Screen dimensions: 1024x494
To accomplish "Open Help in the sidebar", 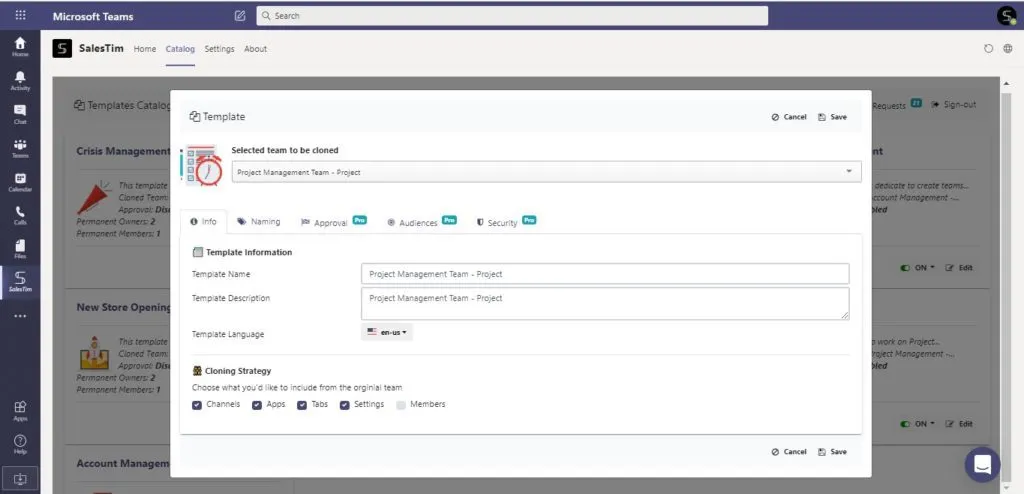I will click(x=20, y=444).
